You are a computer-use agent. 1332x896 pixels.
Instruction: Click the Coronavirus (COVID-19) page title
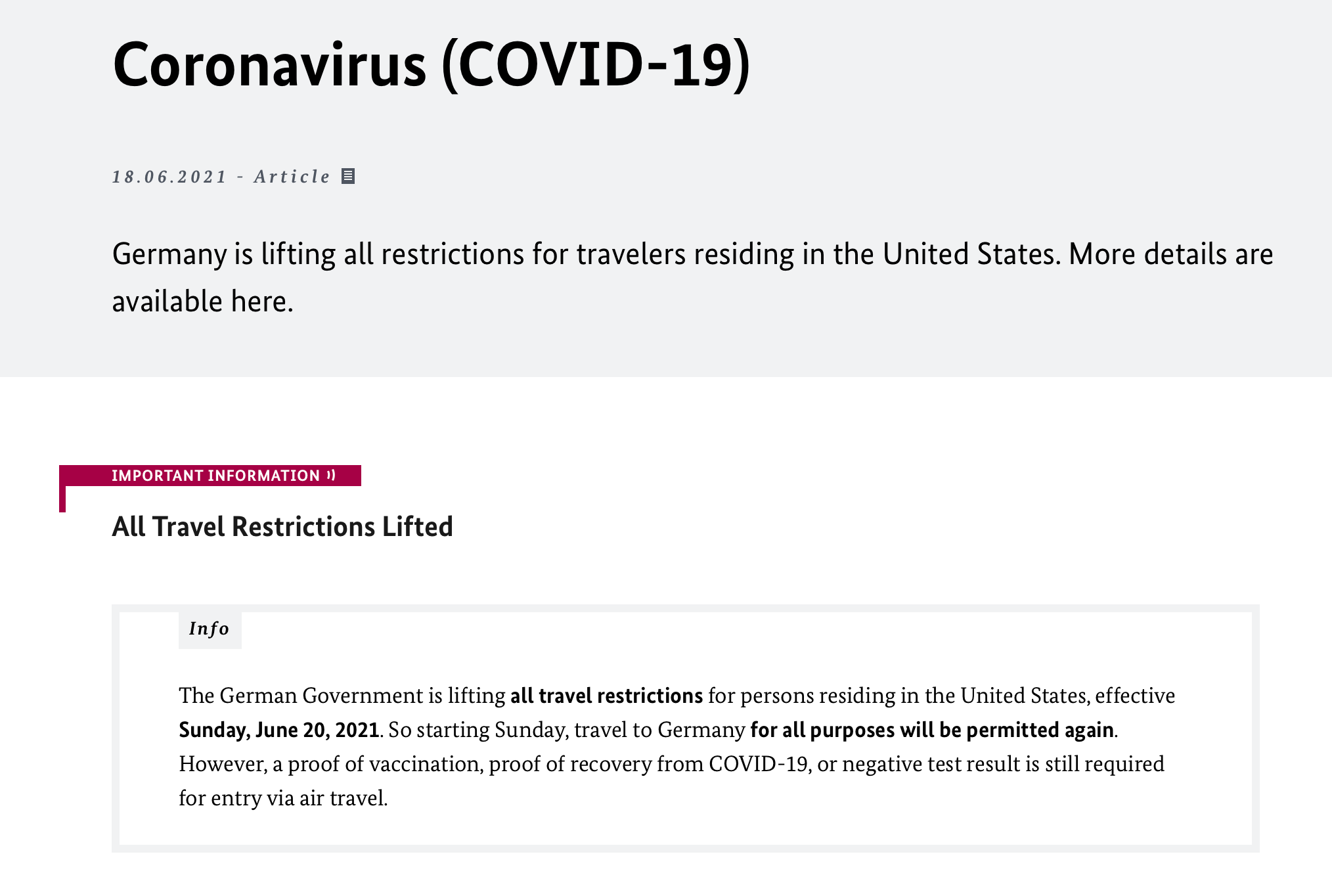pyautogui.click(x=431, y=65)
